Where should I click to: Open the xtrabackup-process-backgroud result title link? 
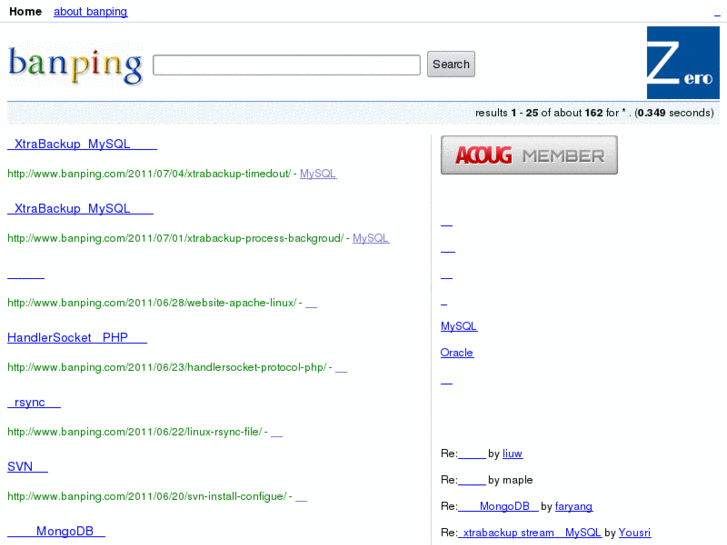(x=80, y=209)
